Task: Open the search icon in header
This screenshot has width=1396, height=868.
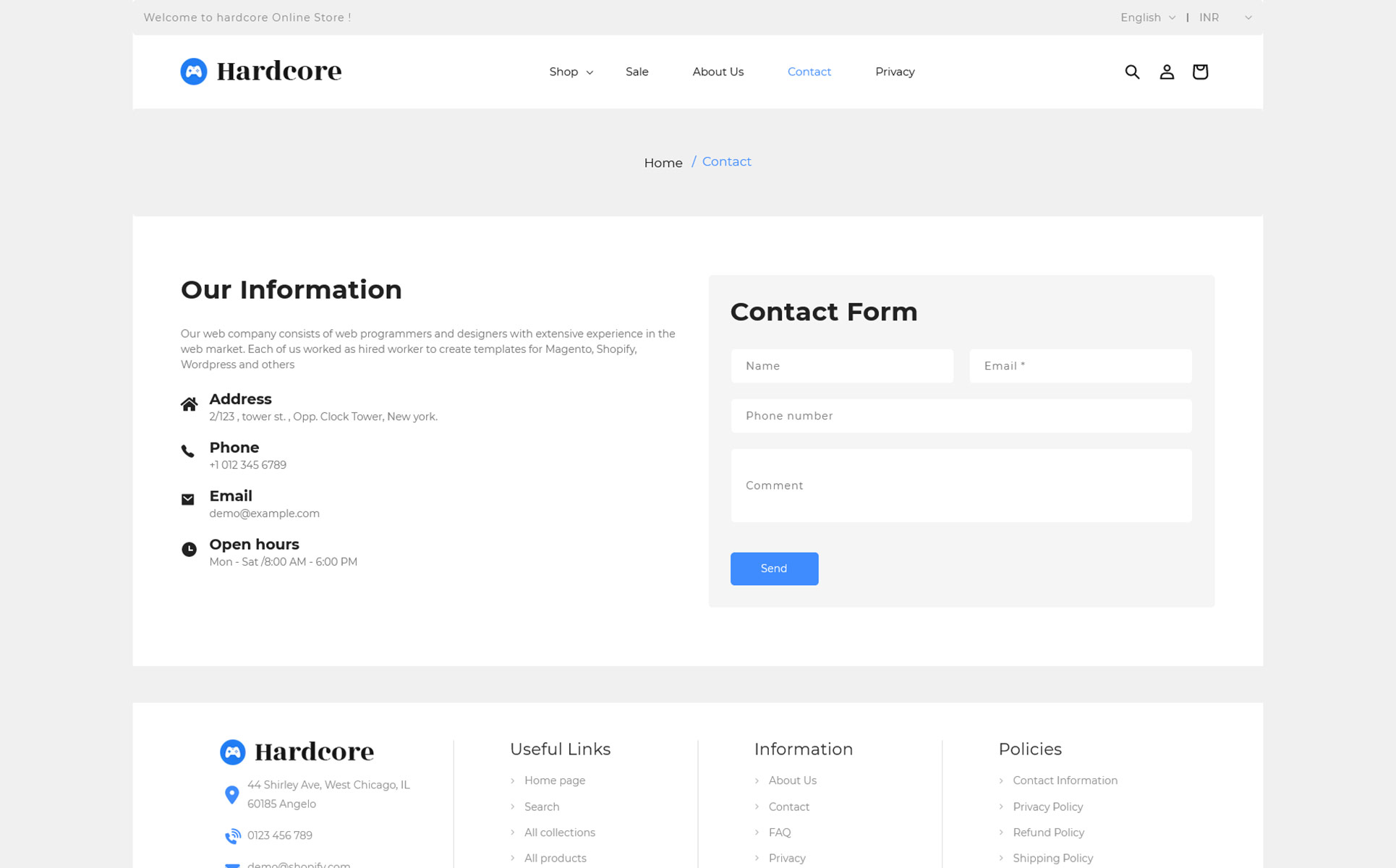Action: [x=1132, y=72]
